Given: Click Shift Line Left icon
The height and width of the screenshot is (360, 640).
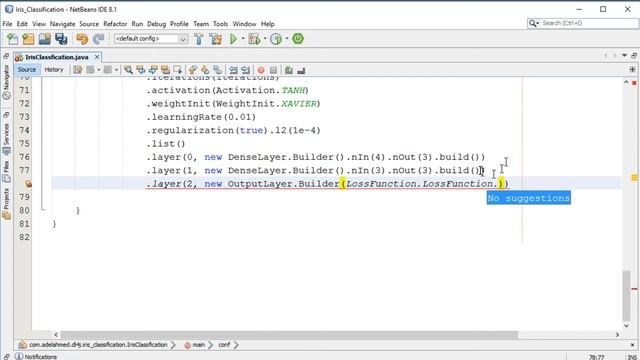Looking at the screenshot, I should click(233, 70).
